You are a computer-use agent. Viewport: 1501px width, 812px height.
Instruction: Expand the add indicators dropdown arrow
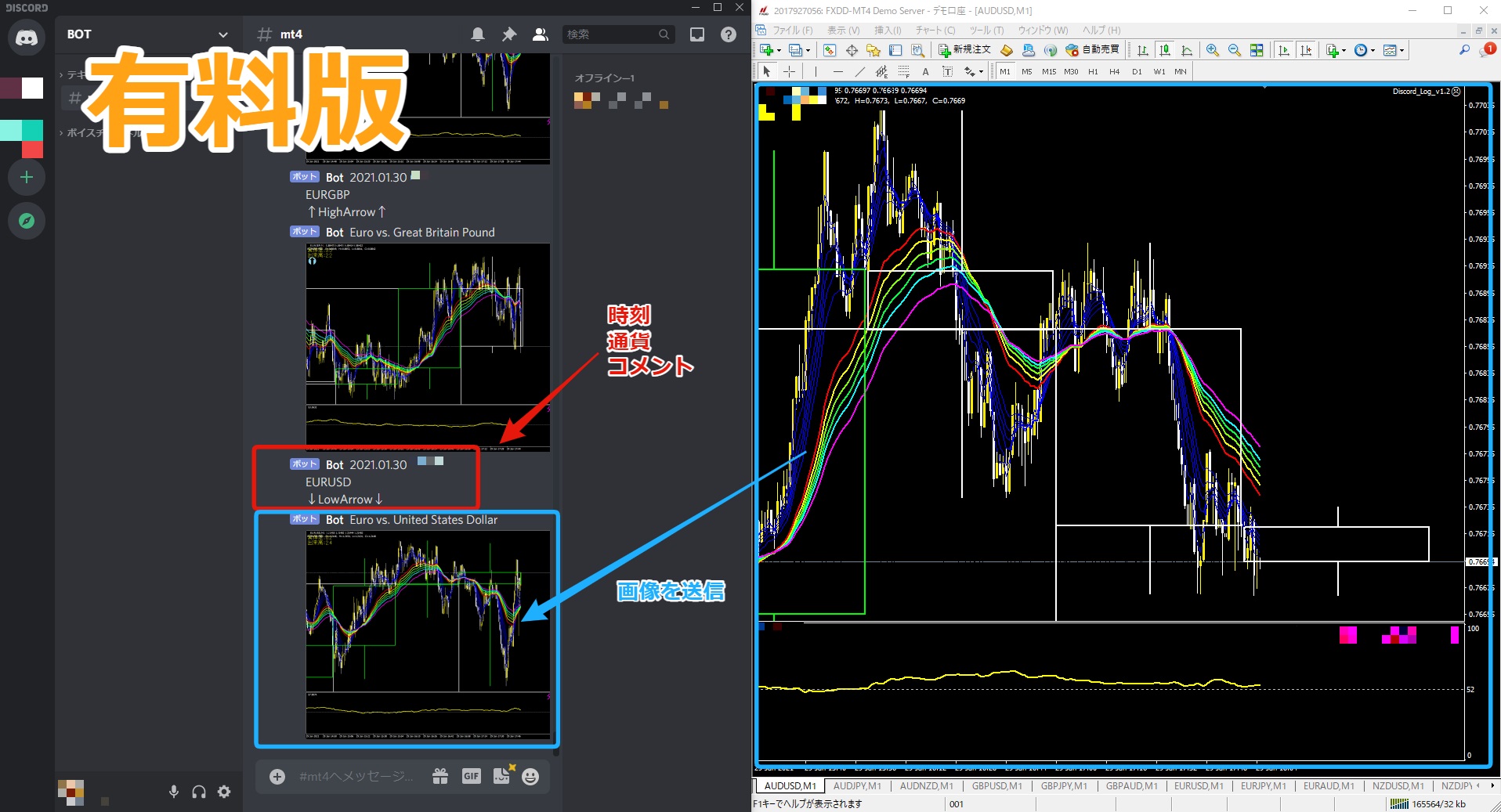tap(1344, 50)
